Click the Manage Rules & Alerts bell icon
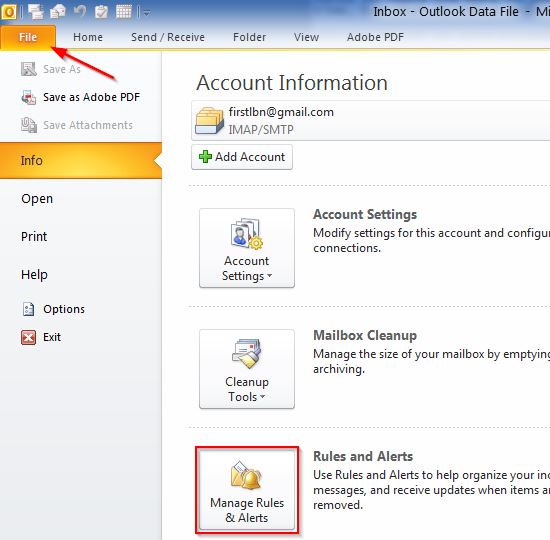The image size is (550, 540). [x=247, y=476]
